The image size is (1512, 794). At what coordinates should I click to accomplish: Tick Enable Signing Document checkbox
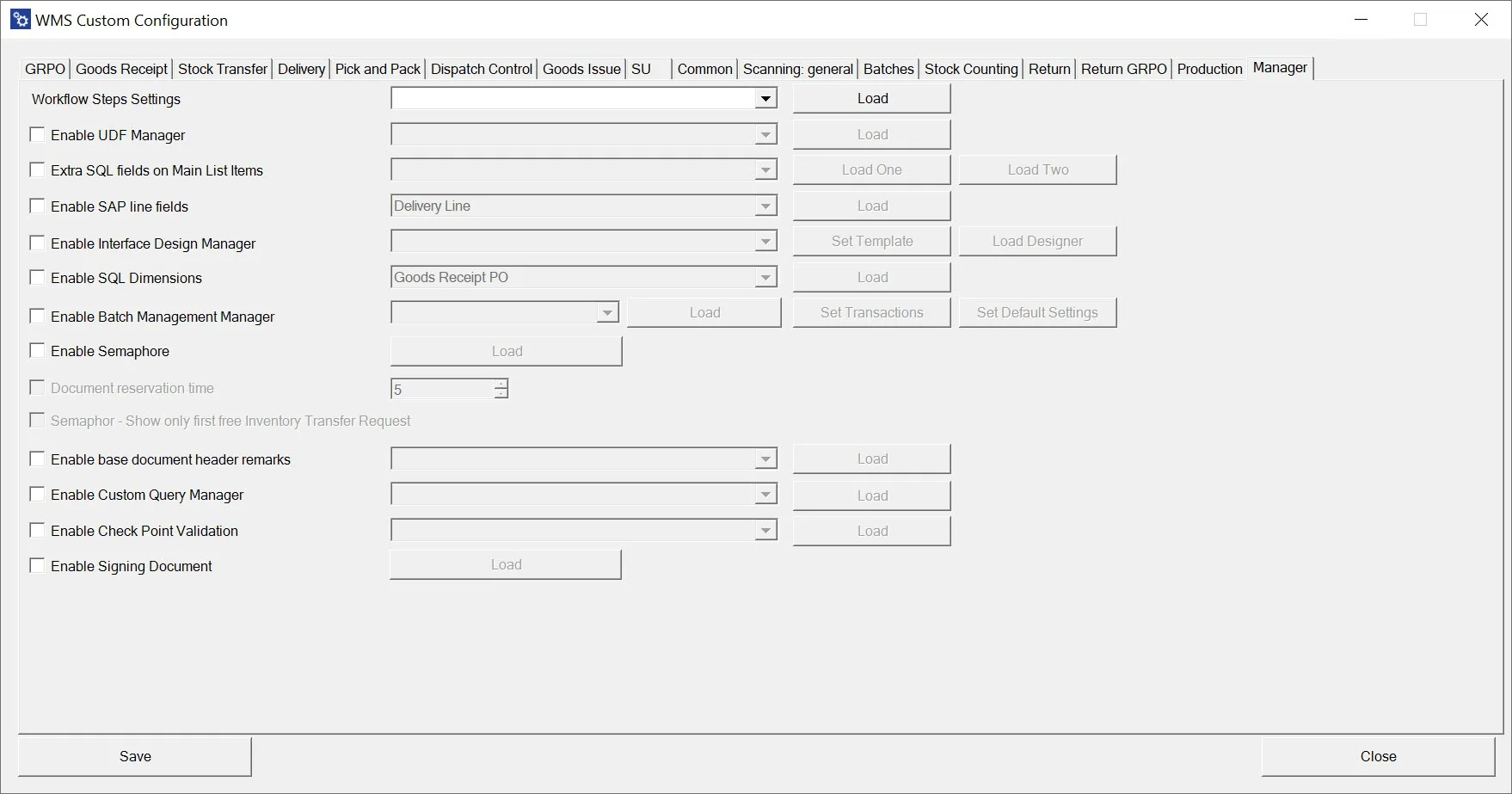(37, 566)
